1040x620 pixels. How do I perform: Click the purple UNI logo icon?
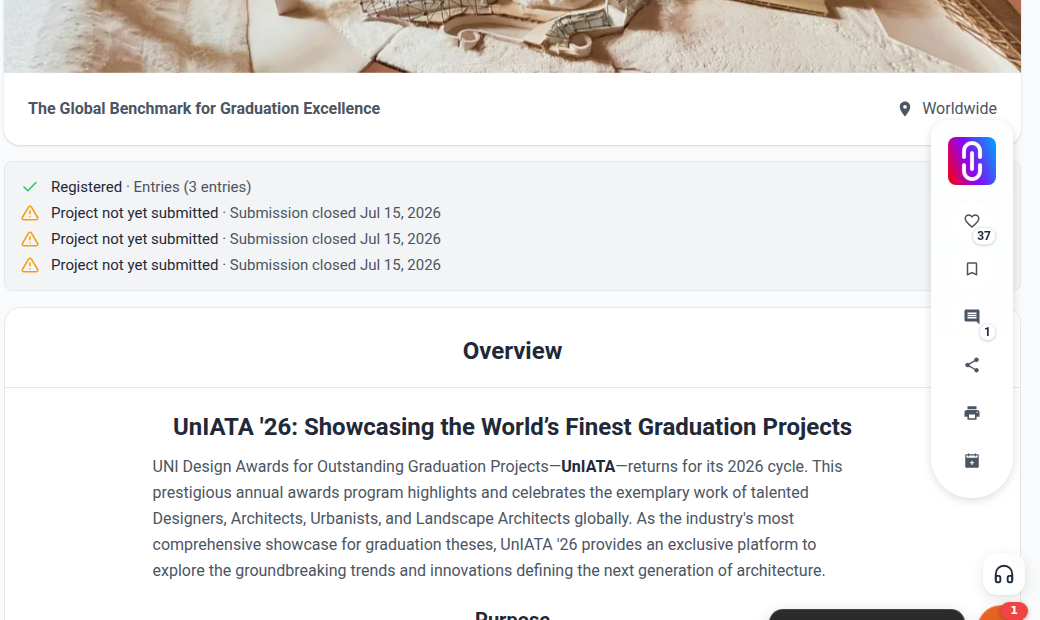[x=971, y=161]
